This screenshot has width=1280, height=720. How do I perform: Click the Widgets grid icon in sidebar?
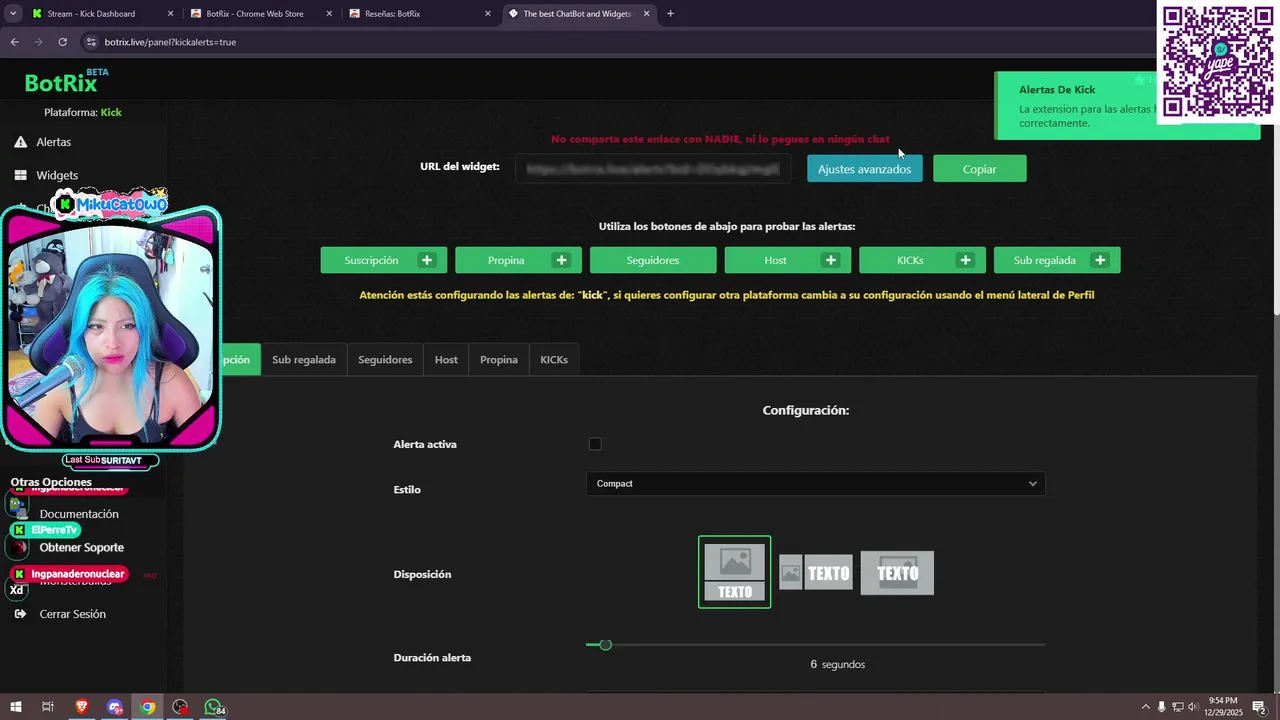click(x=20, y=175)
